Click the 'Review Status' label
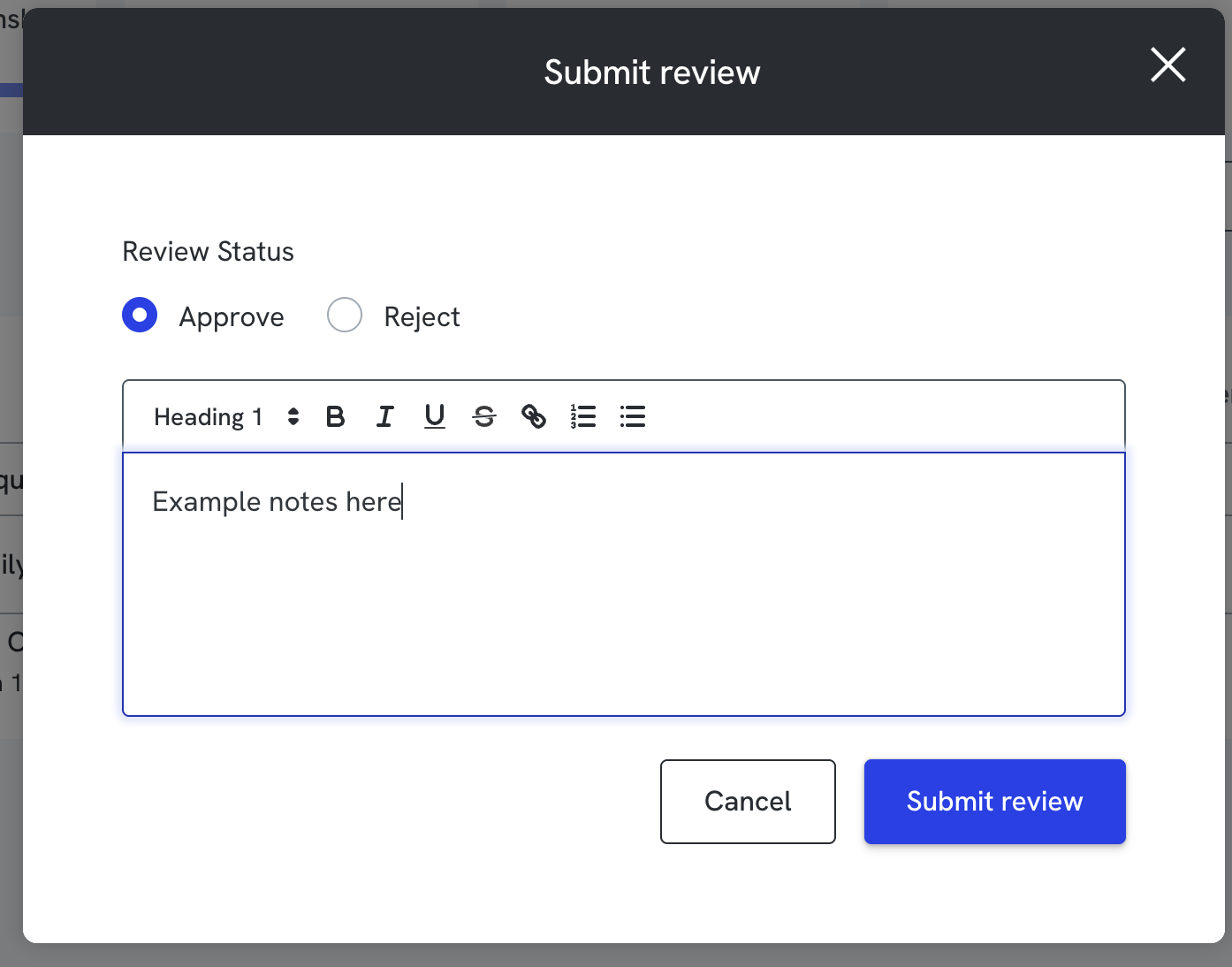This screenshot has height=967, width=1232. 208,252
